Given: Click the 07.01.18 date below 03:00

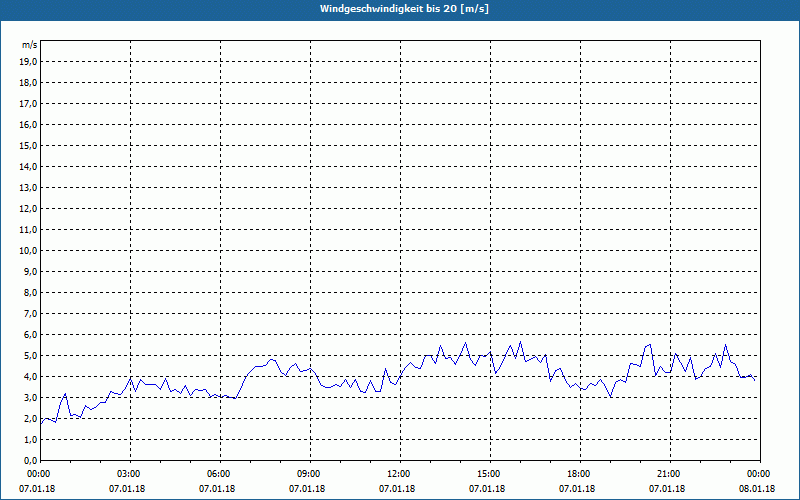Looking at the screenshot, I should [x=127, y=489].
